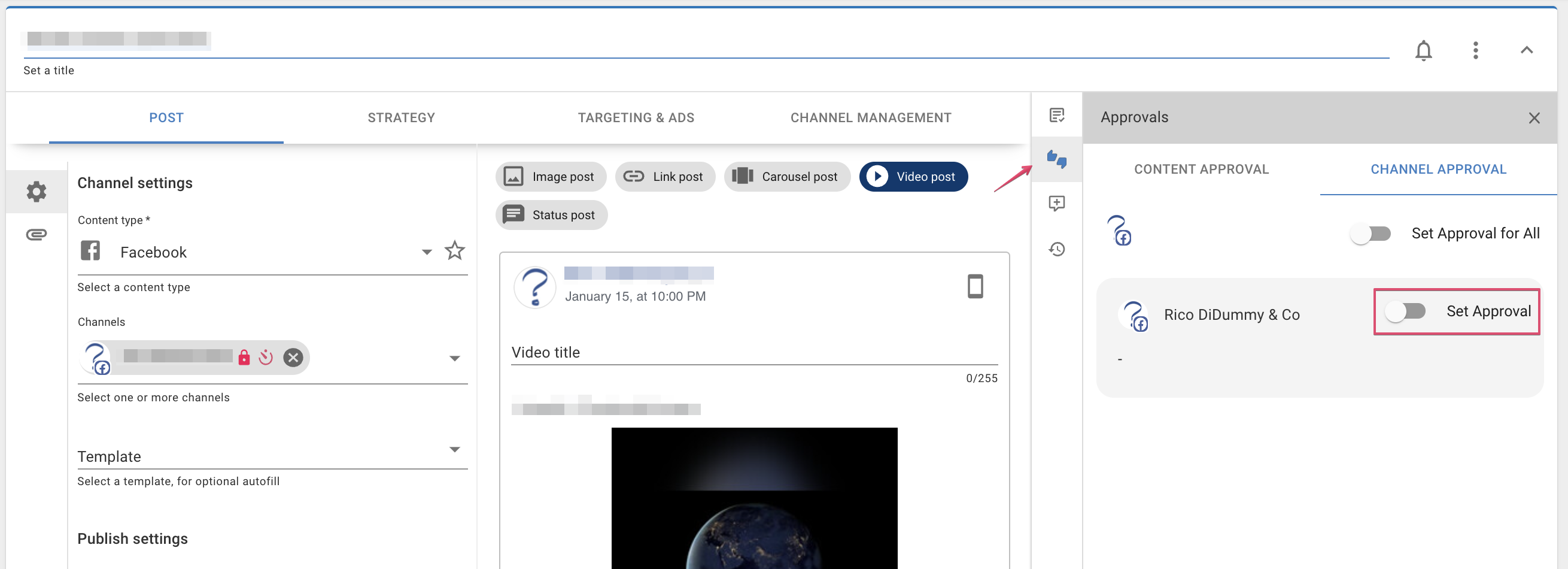
Task: Expand the Content type dropdown arrow
Action: (x=427, y=252)
